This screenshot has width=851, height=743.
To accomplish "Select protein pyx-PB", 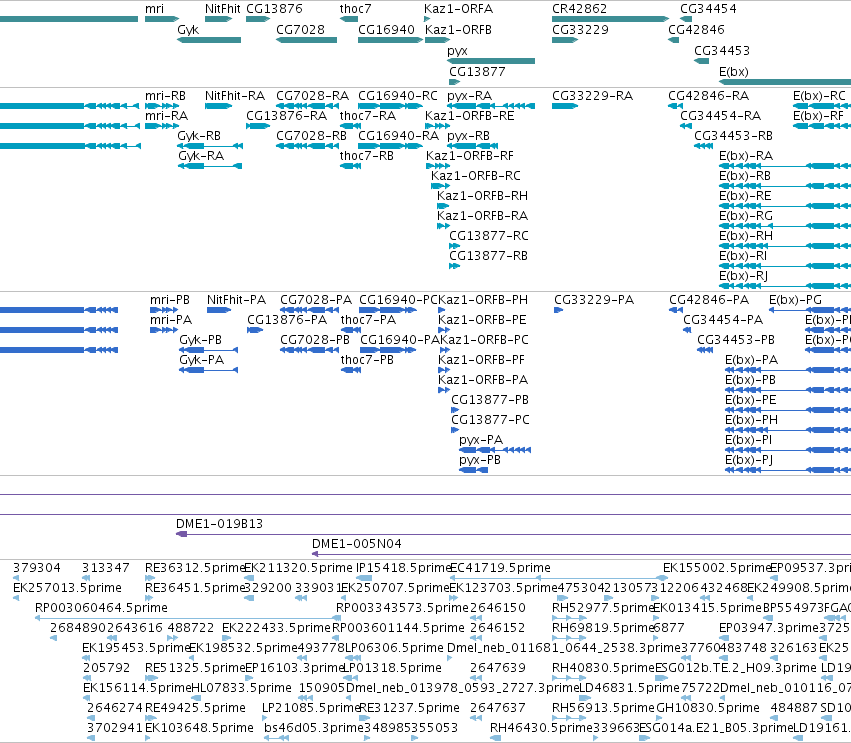I will (x=480, y=460).
